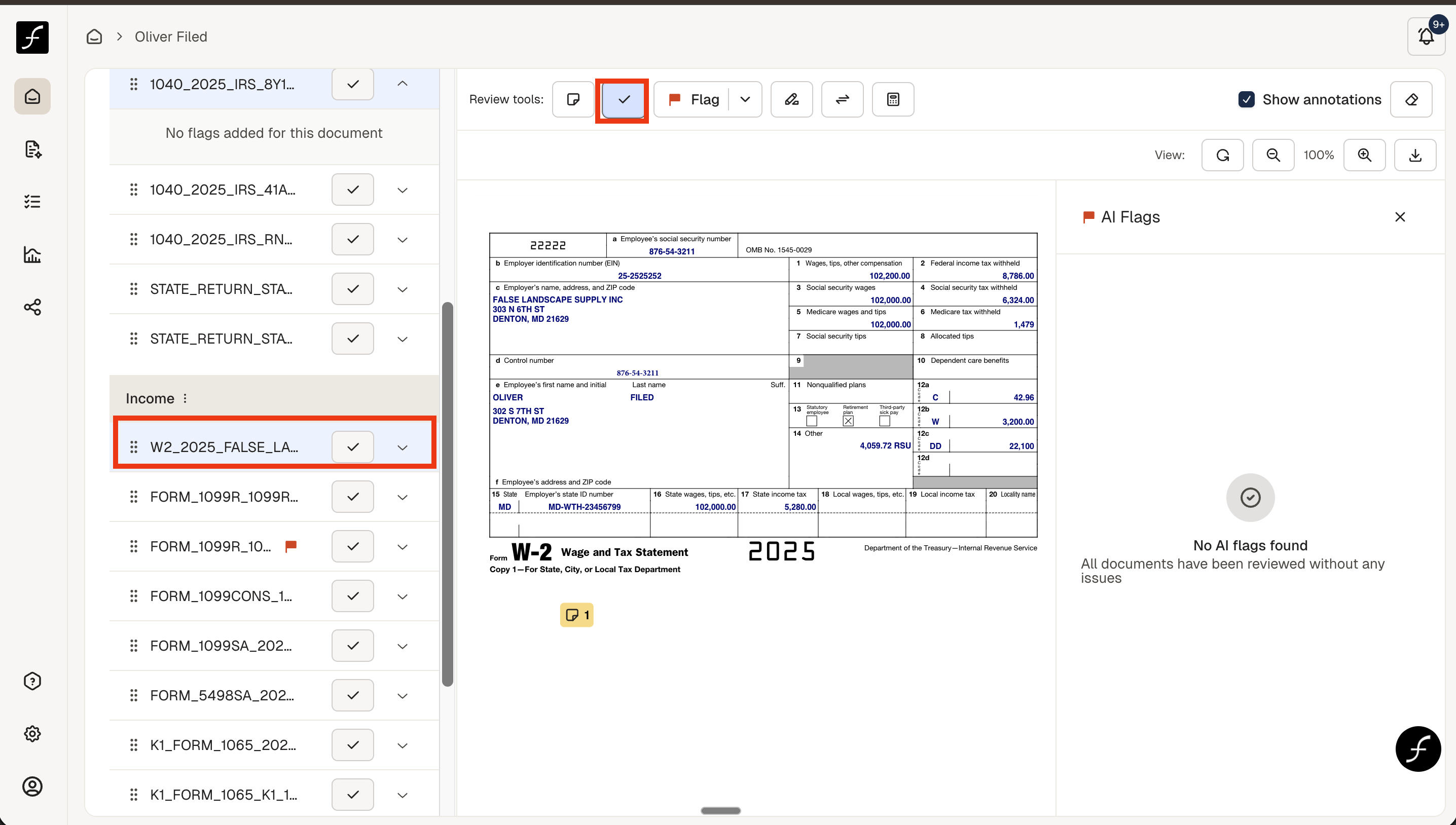Screen dimensions: 1456x825
Task: Click the 100% zoom level text
Action: coord(1318,155)
